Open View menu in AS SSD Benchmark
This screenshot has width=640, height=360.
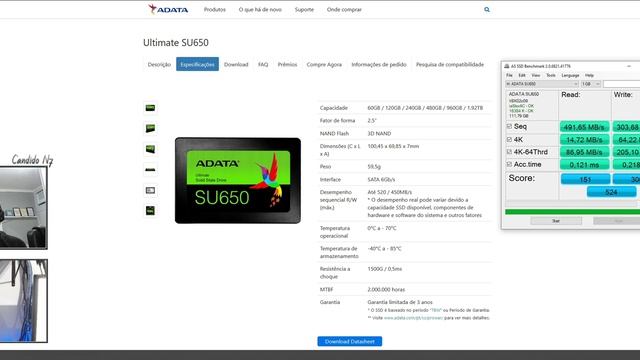pyautogui.click(x=536, y=76)
